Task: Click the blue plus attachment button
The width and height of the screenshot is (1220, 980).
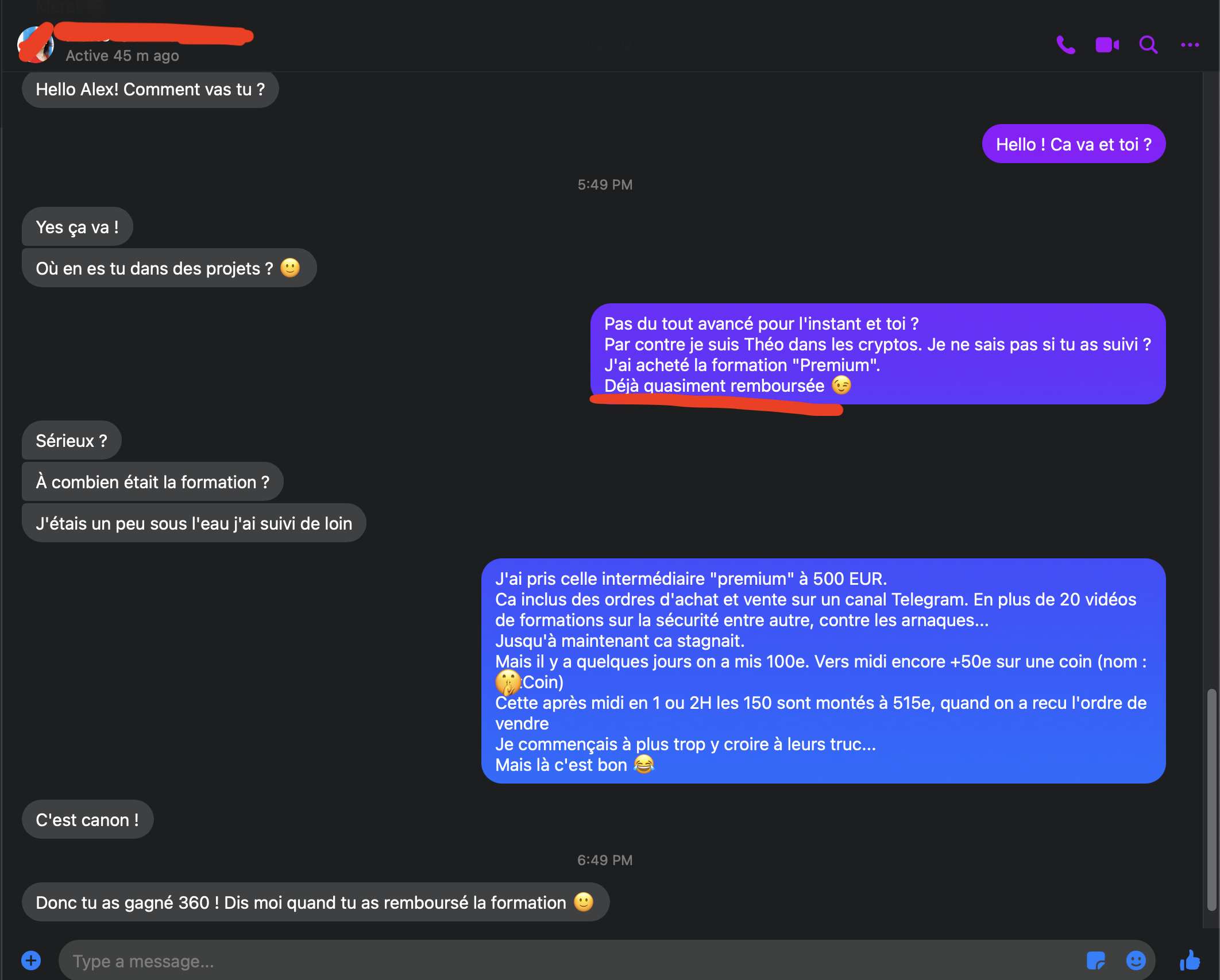Action: [x=31, y=960]
